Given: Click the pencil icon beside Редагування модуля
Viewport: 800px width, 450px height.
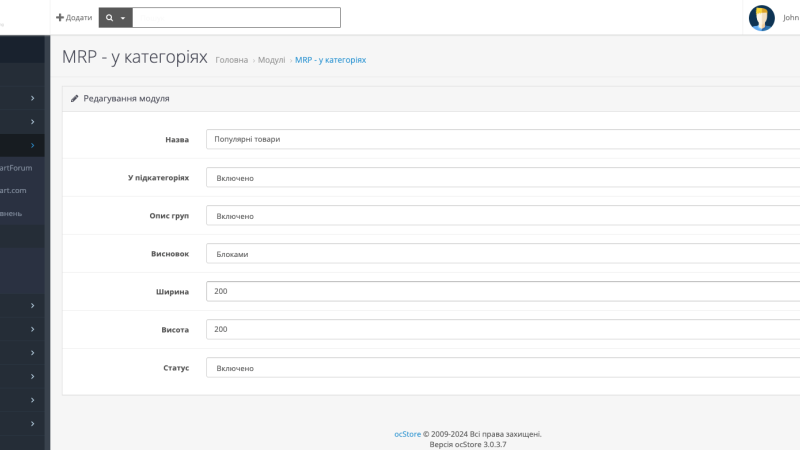Looking at the screenshot, I should point(74,98).
